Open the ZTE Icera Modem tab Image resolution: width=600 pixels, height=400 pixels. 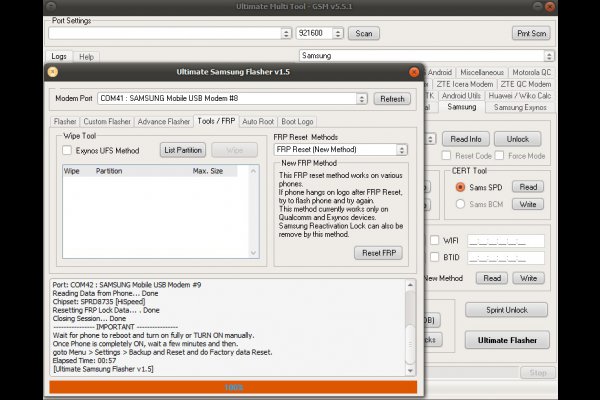tap(465, 84)
